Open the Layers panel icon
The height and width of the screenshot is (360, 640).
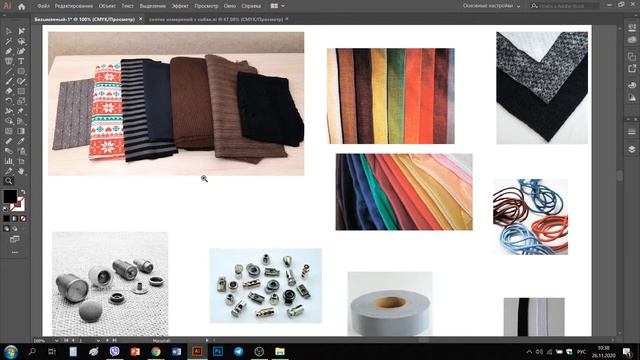coord(631,149)
